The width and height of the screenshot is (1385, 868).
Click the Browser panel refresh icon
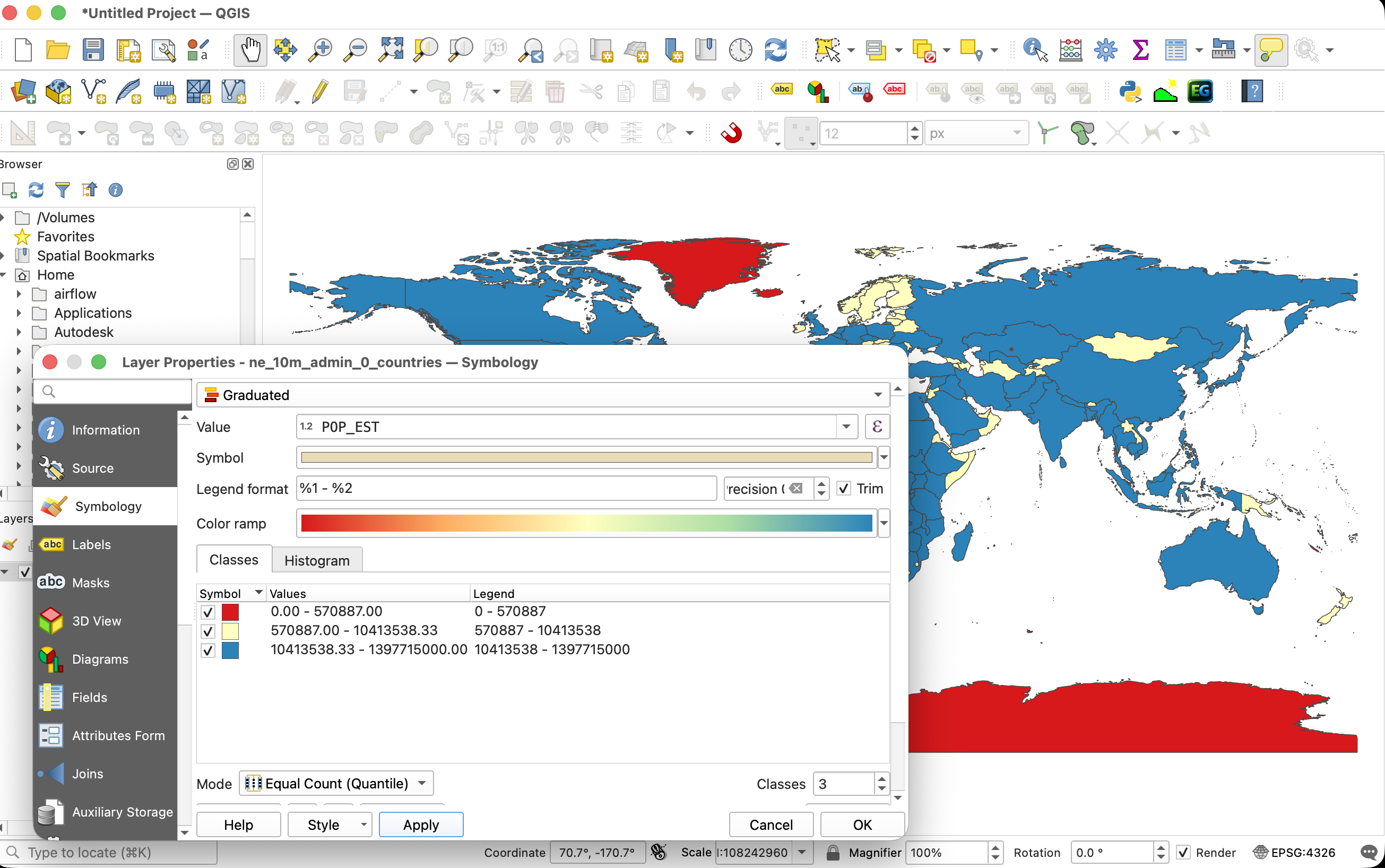tap(36, 190)
